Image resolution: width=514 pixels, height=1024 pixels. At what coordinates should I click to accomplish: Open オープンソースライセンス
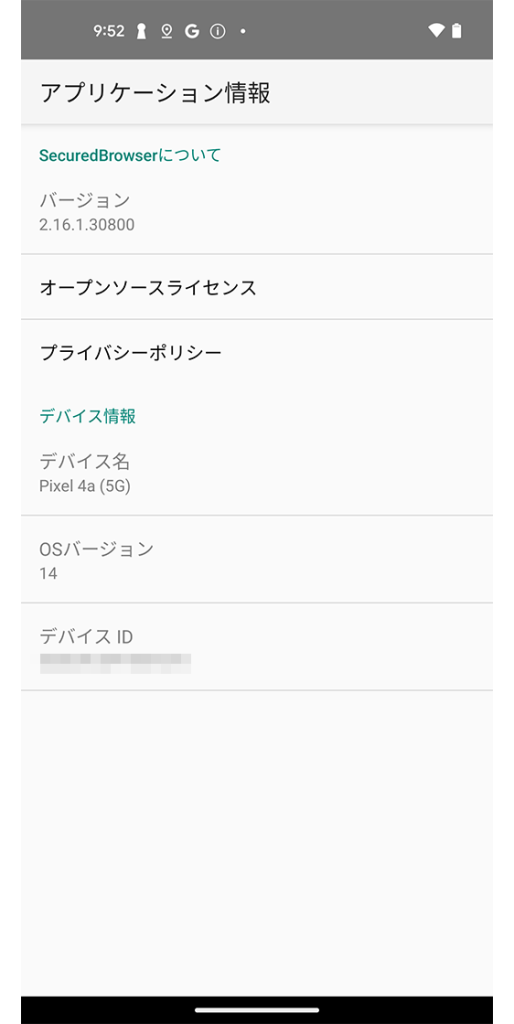click(257, 287)
